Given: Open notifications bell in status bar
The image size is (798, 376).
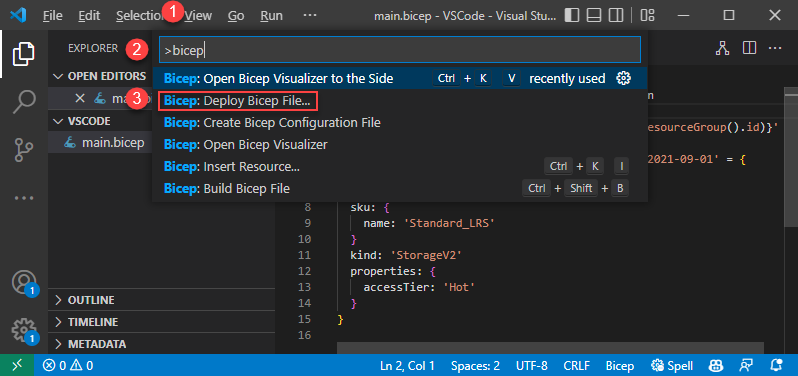Looking at the screenshot, I should 777,365.
